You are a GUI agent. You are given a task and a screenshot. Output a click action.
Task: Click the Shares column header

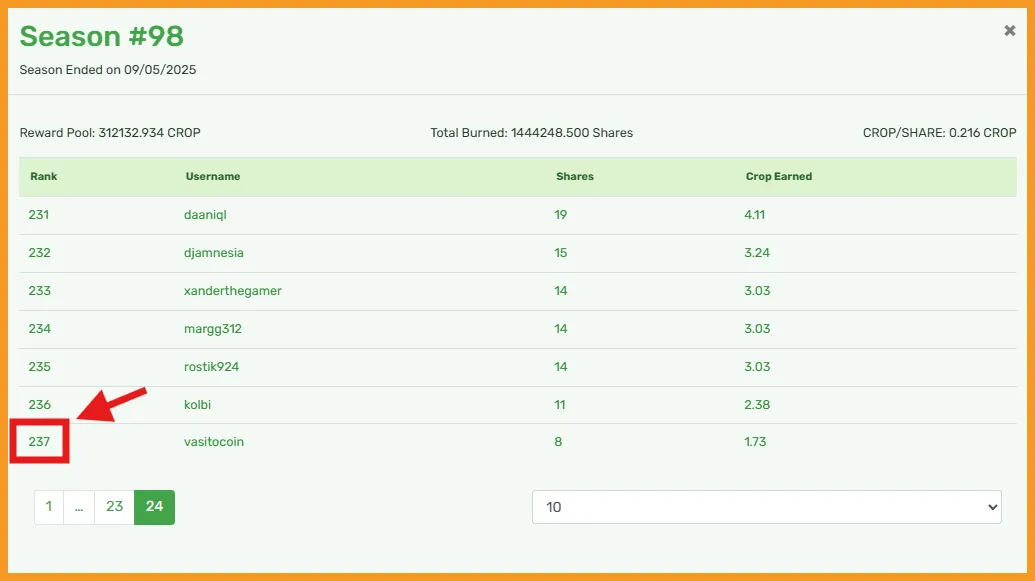tap(575, 176)
